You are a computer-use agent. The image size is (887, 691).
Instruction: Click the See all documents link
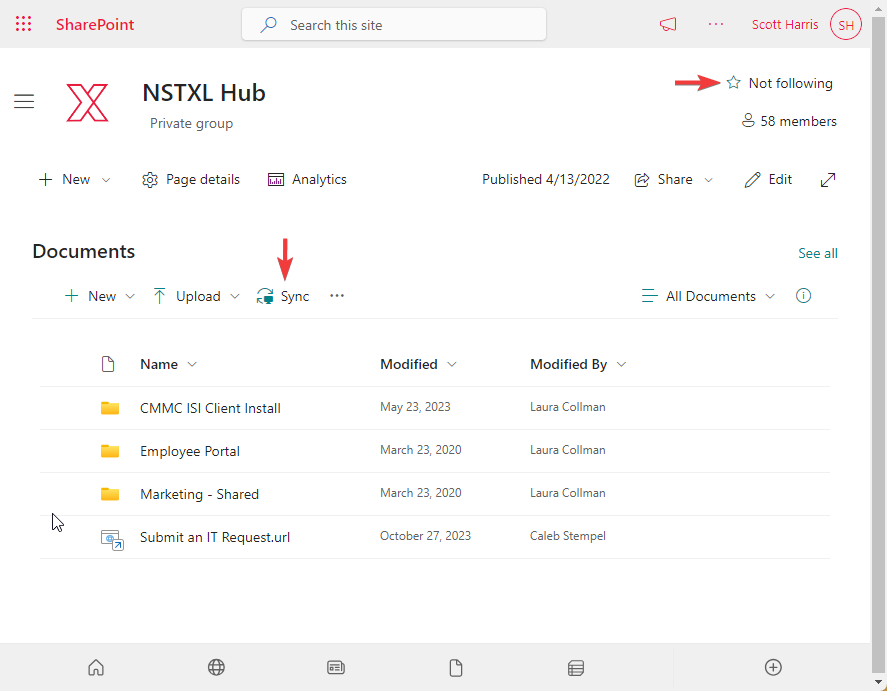pos(818,253)
